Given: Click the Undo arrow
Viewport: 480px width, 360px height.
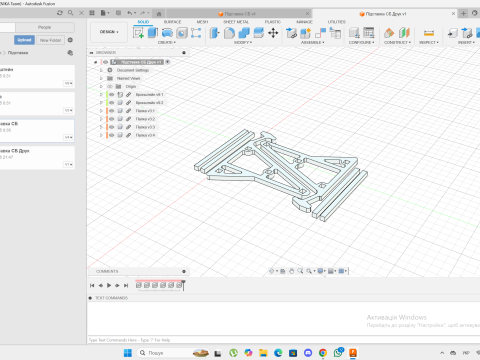Looking at the screenshot, I should coord(129,13).
